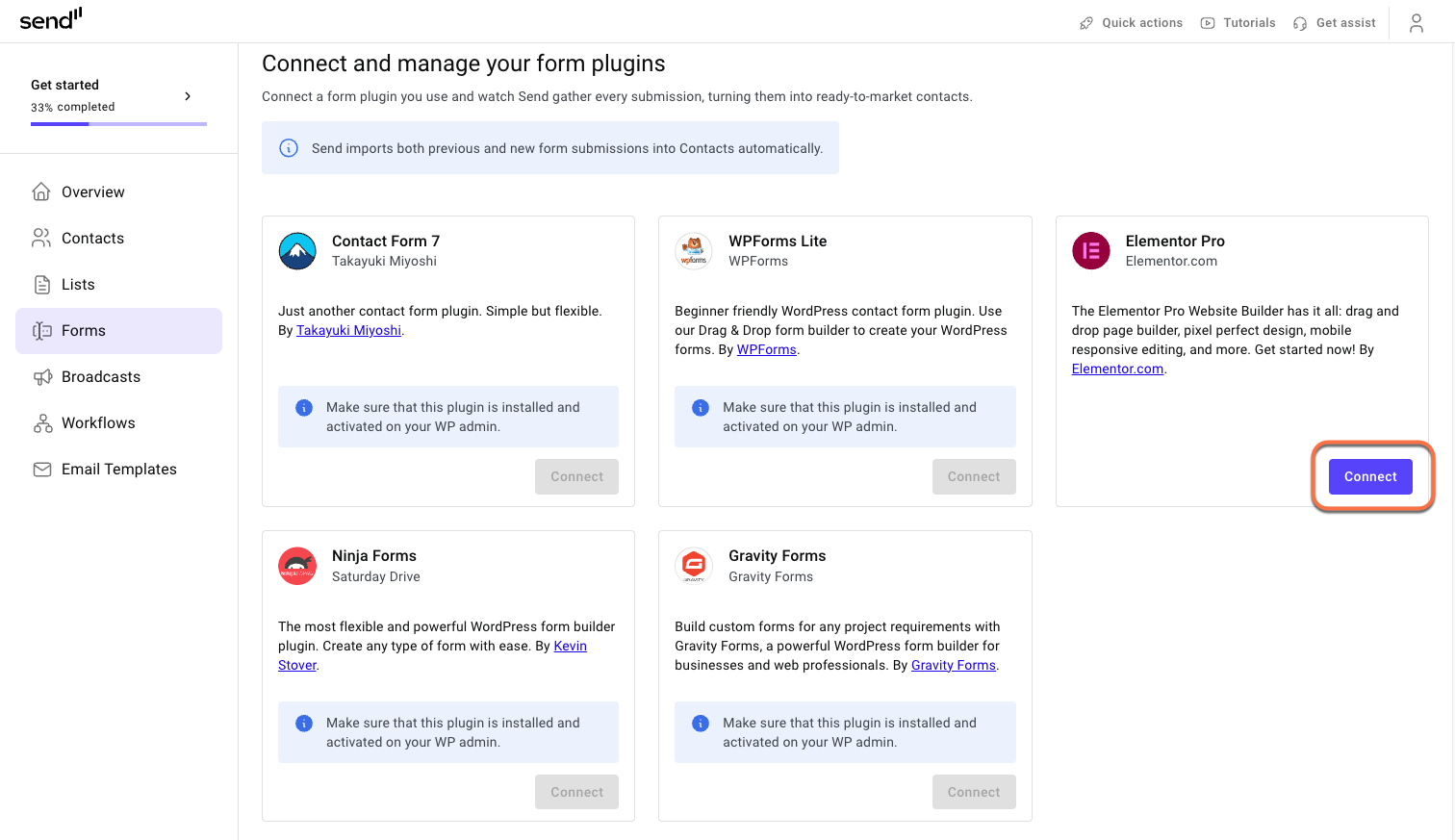Image resolution: width=1455 pixels, height=840 pixels.
Task: Click the Email Templates envelope icon
Action: coord(41,469)
